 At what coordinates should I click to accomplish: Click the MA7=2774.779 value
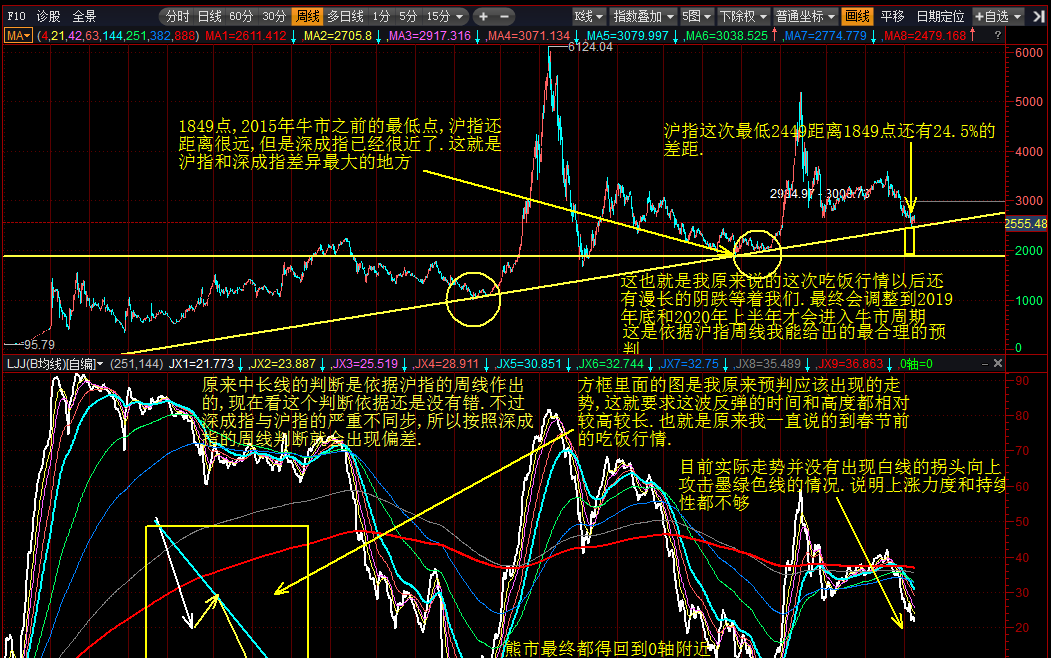click(825, 36)
